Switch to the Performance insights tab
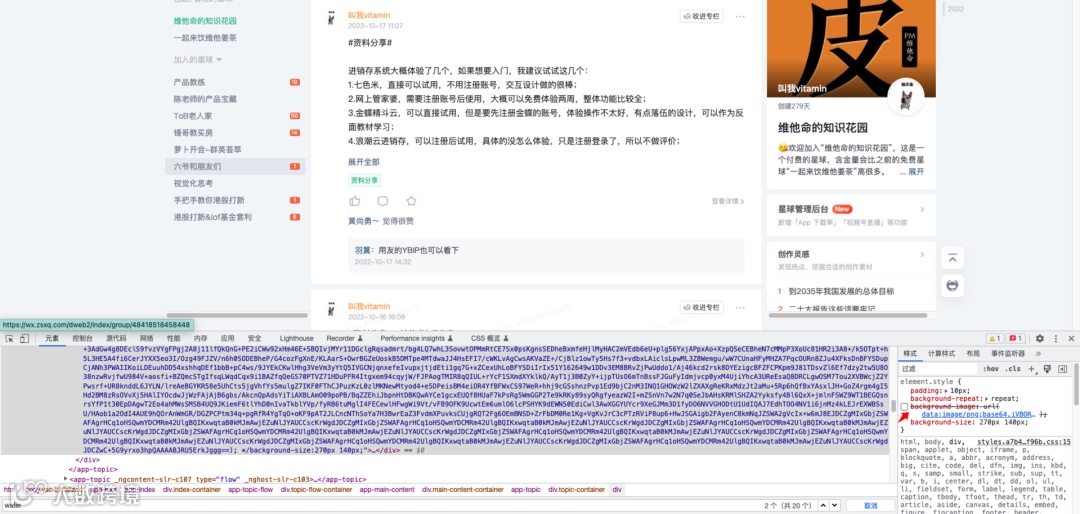 [x=416, y=338]
